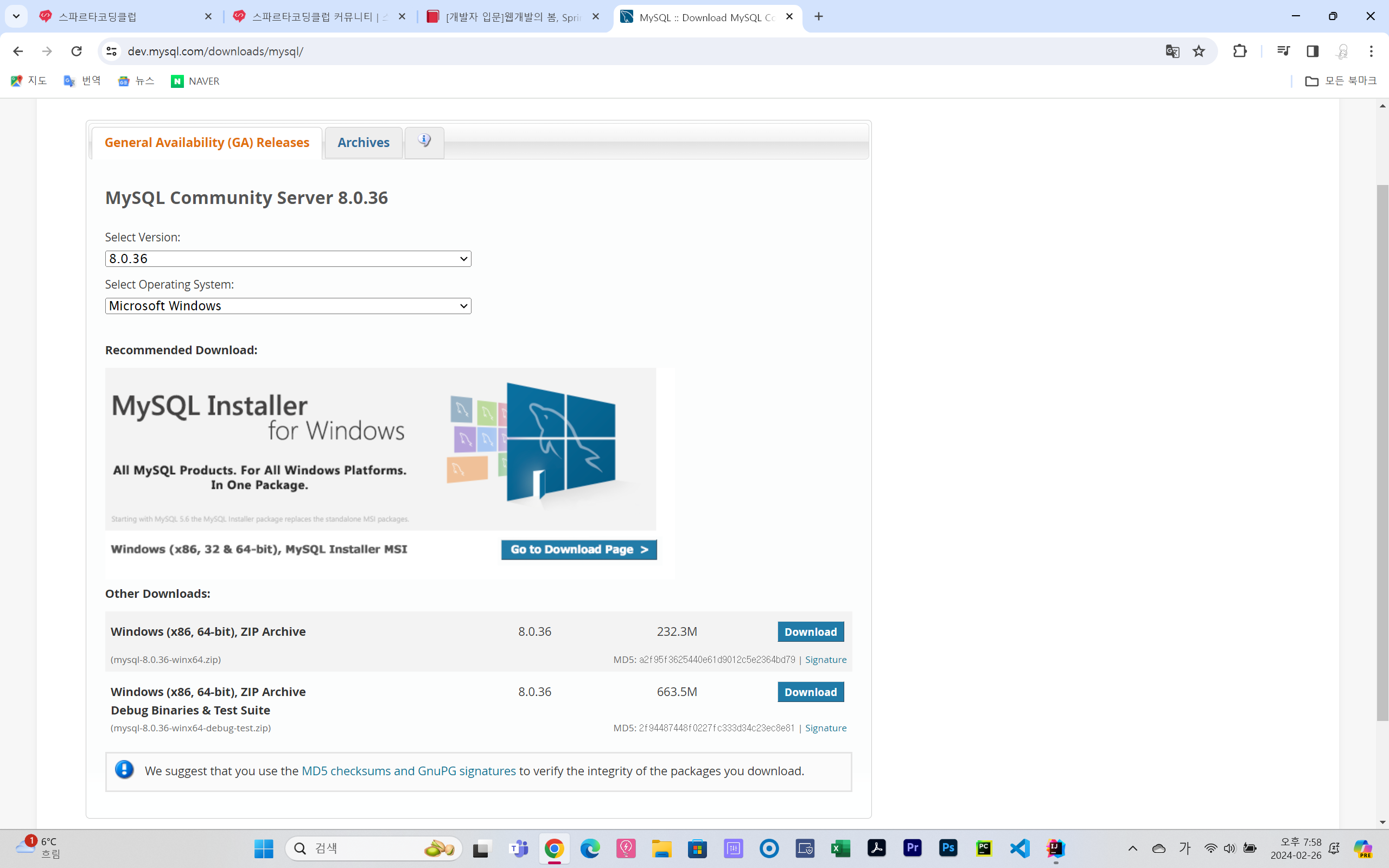Open the Chrome extensions puzzle icon
Screen dimensions: 1389x868
point(1240,51)
